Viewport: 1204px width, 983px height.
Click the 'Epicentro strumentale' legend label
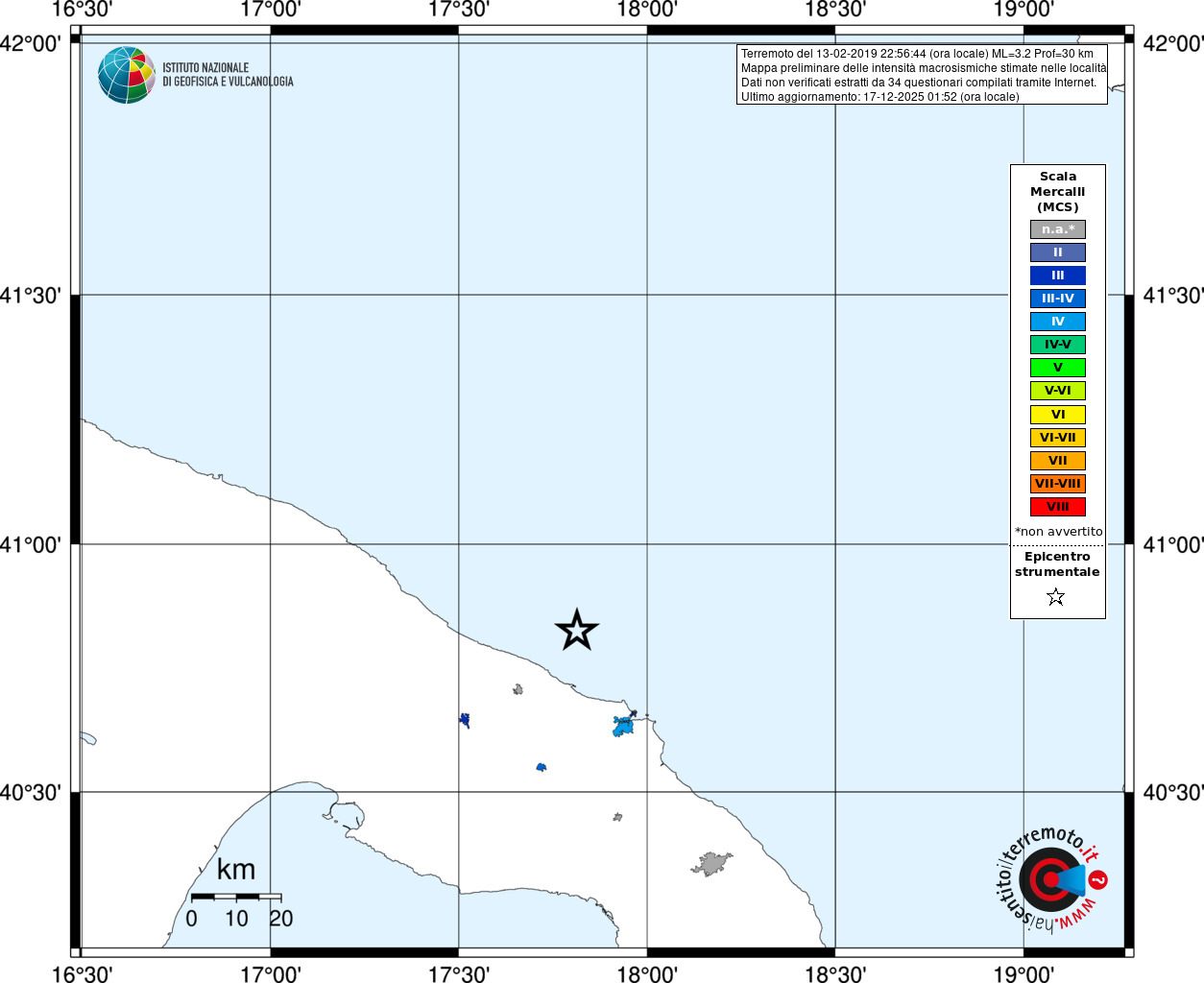1057,564
